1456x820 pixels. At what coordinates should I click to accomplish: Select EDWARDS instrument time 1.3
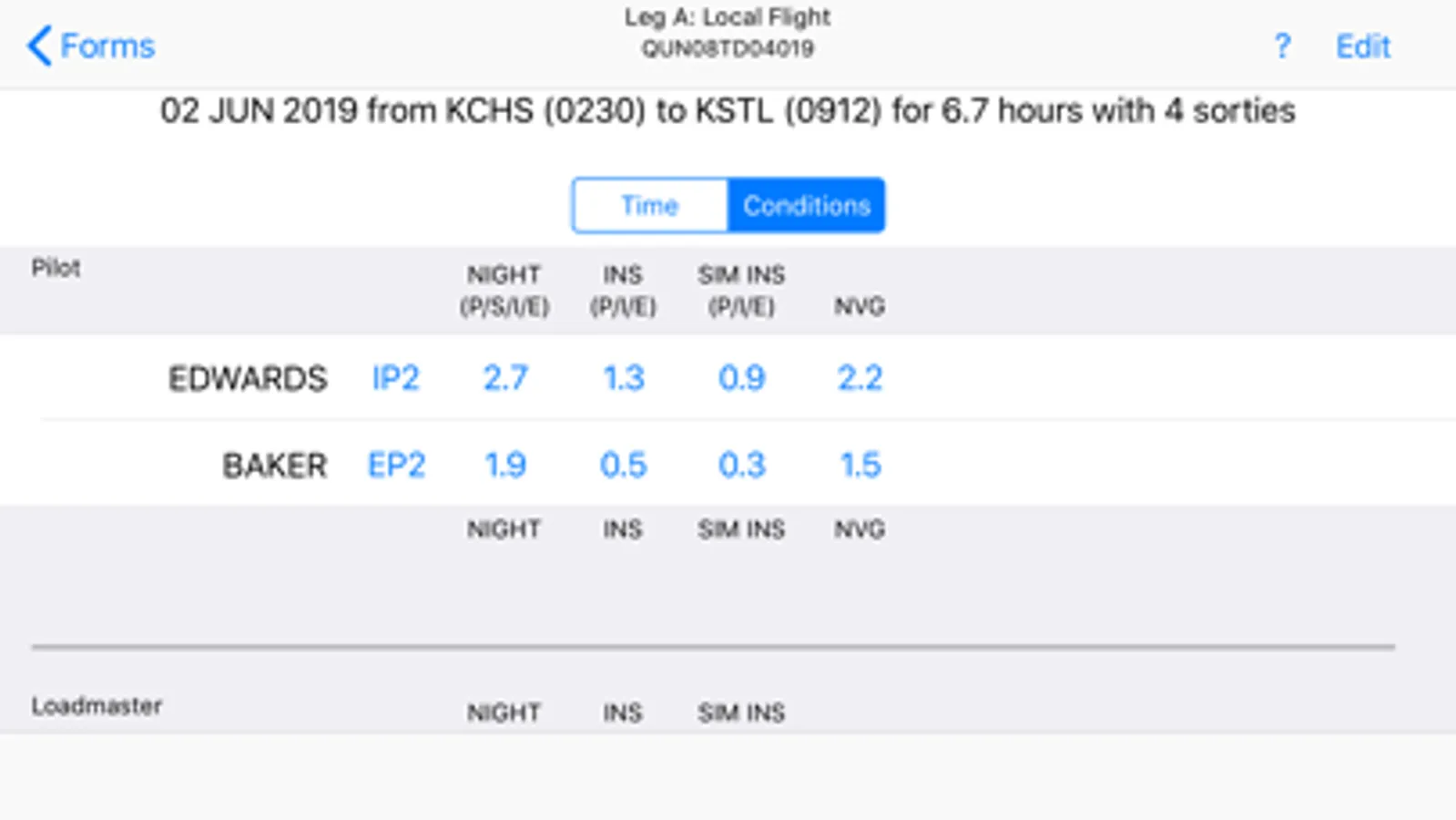(624, 378)
